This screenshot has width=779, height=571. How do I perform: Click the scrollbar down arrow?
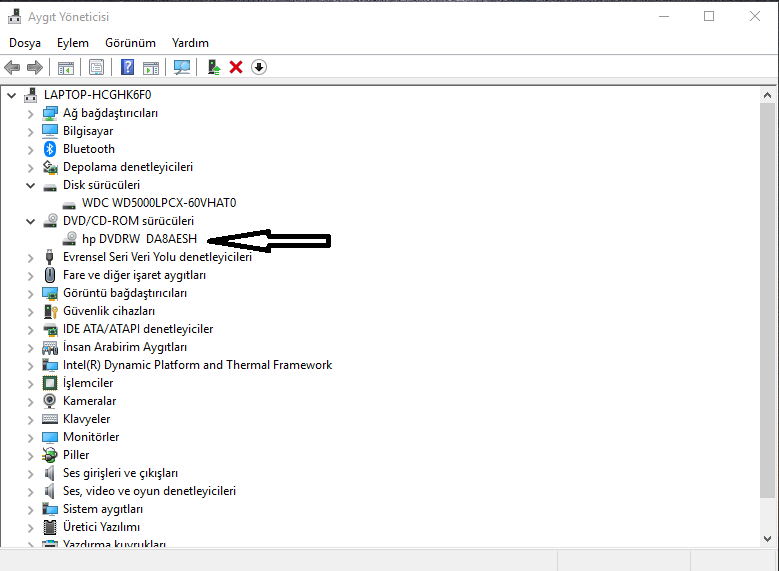(x=767, y=539)
